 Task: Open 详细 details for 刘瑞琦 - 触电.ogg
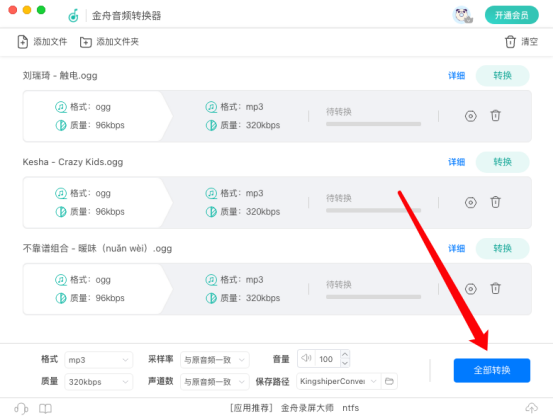[x=456, y=75]
